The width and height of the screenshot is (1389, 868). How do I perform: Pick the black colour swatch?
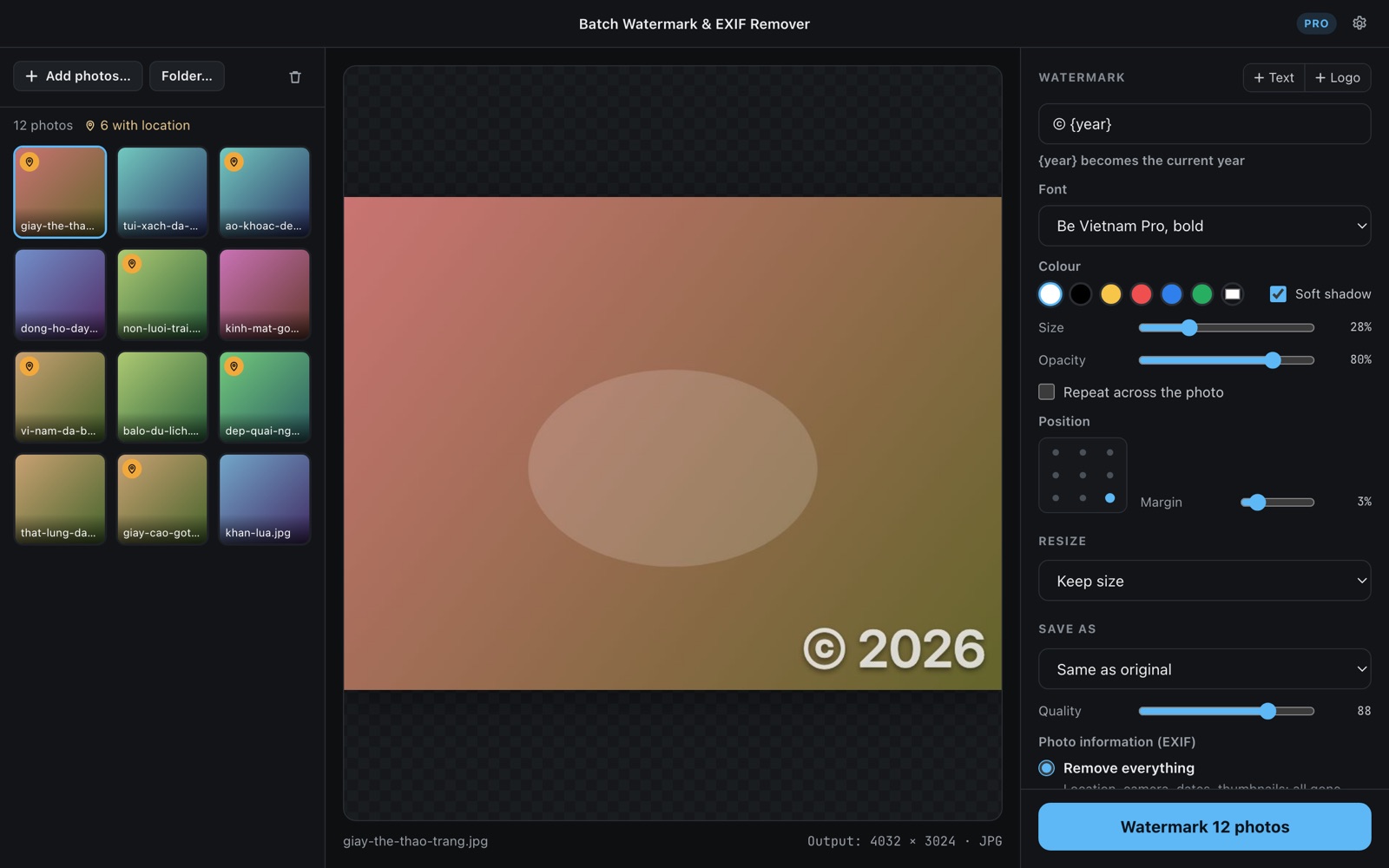[x=1081, y=294]
